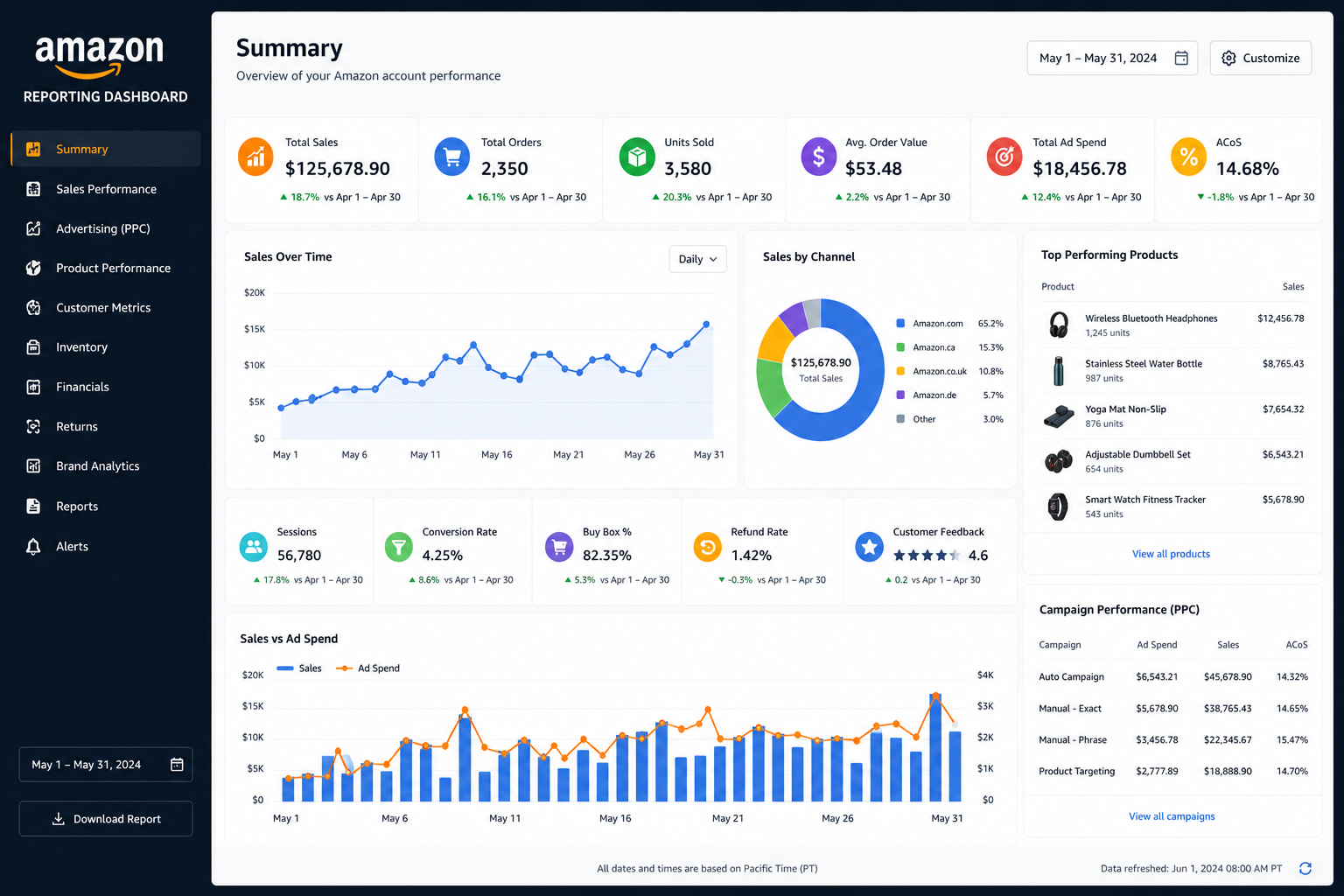This screenshot has height=896, width=1344.
Task: Click the Refund Rate orange icon
Action: click(x=707, y=547)
